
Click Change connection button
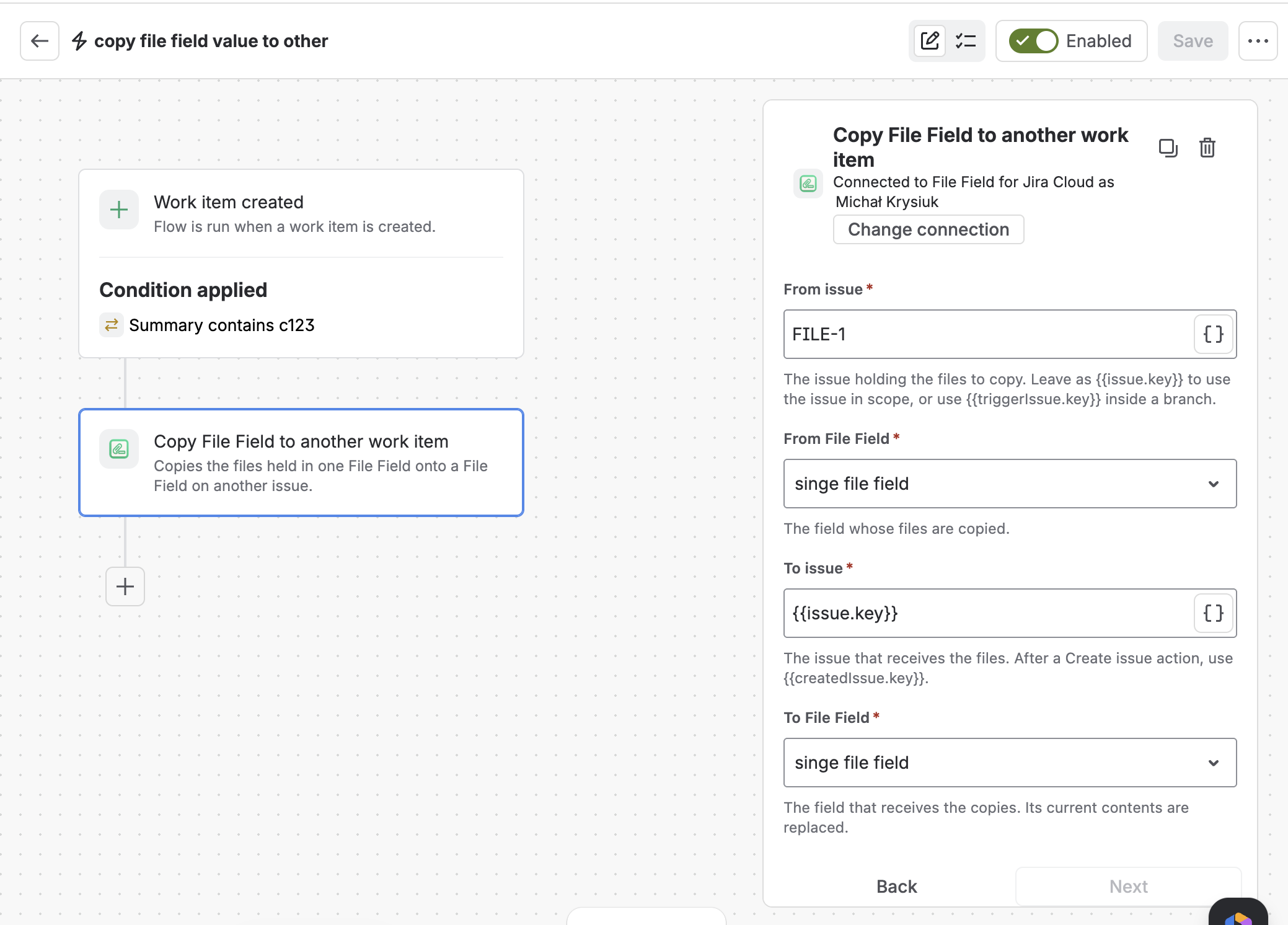[929, 229]
